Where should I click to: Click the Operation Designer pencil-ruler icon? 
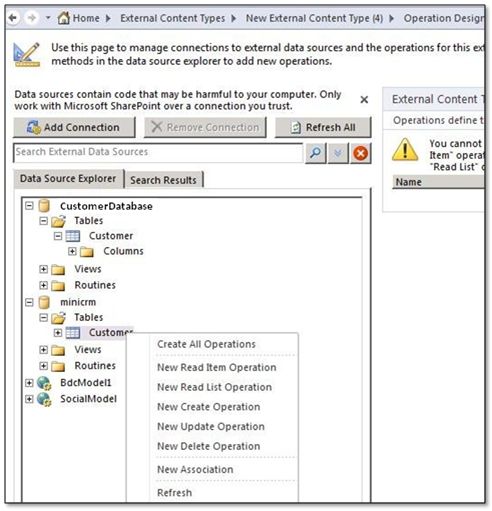27,55
